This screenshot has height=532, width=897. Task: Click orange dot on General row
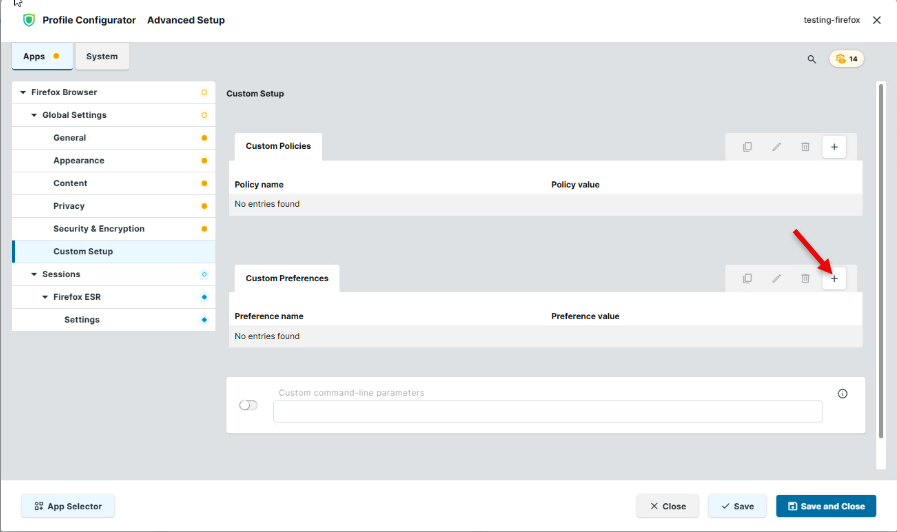(204, 138)
